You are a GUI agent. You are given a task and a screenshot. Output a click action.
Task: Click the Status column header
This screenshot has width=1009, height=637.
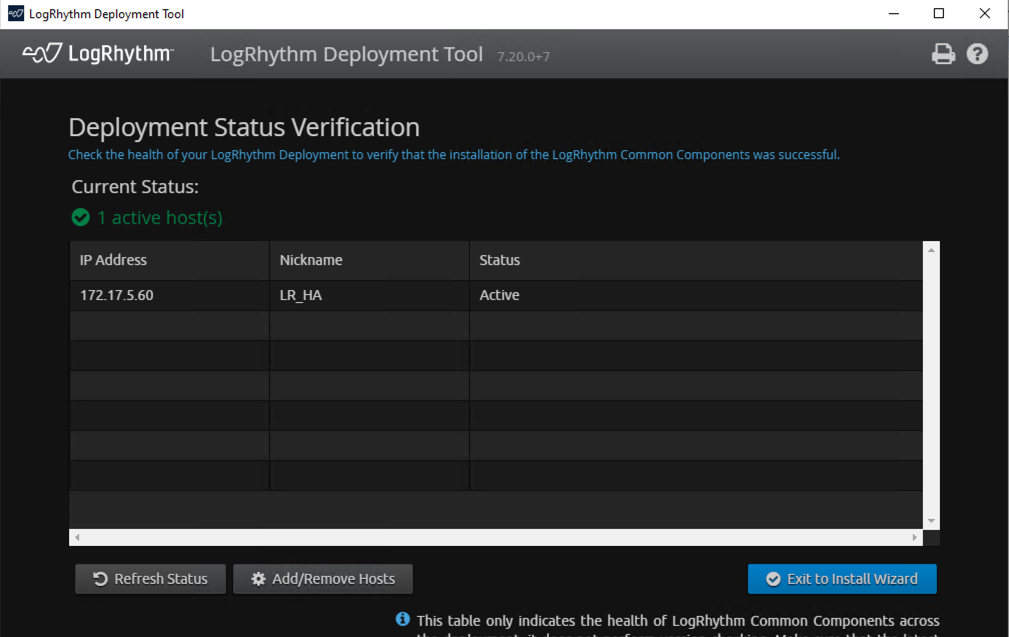[x=500, y=260]
